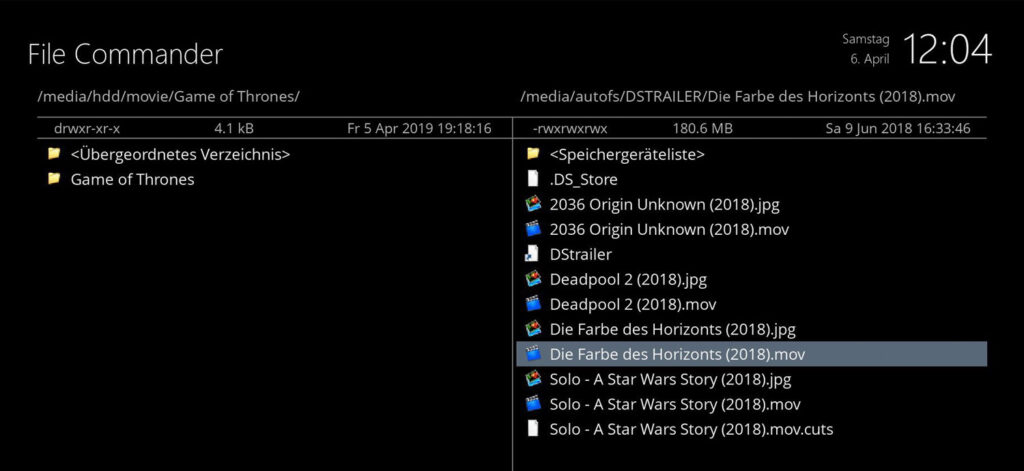This screenshot has width=1024, height=471.
Task: Click video icon of 2036 Origin Unknown mov
Action: point(533,229)
